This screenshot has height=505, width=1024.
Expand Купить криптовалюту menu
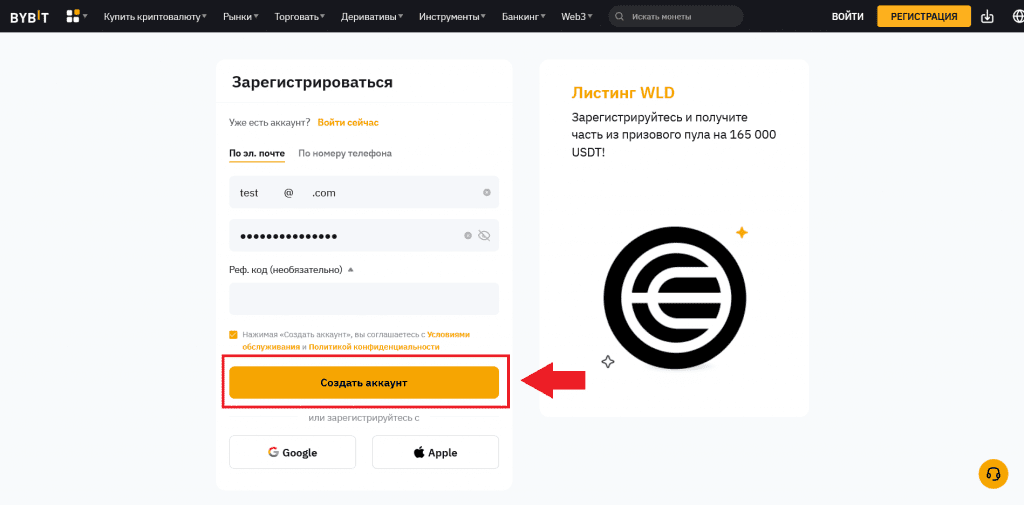click(155, 16)
